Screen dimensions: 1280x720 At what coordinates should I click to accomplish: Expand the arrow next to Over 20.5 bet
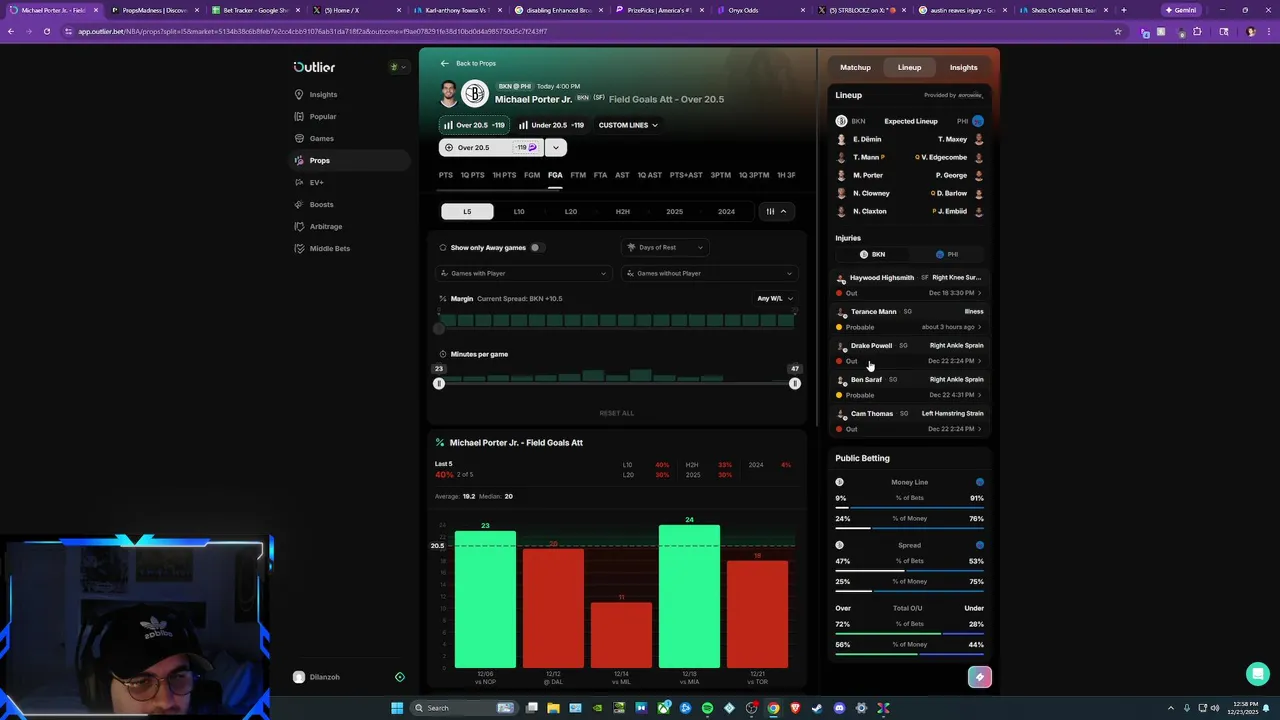(555, 147)
